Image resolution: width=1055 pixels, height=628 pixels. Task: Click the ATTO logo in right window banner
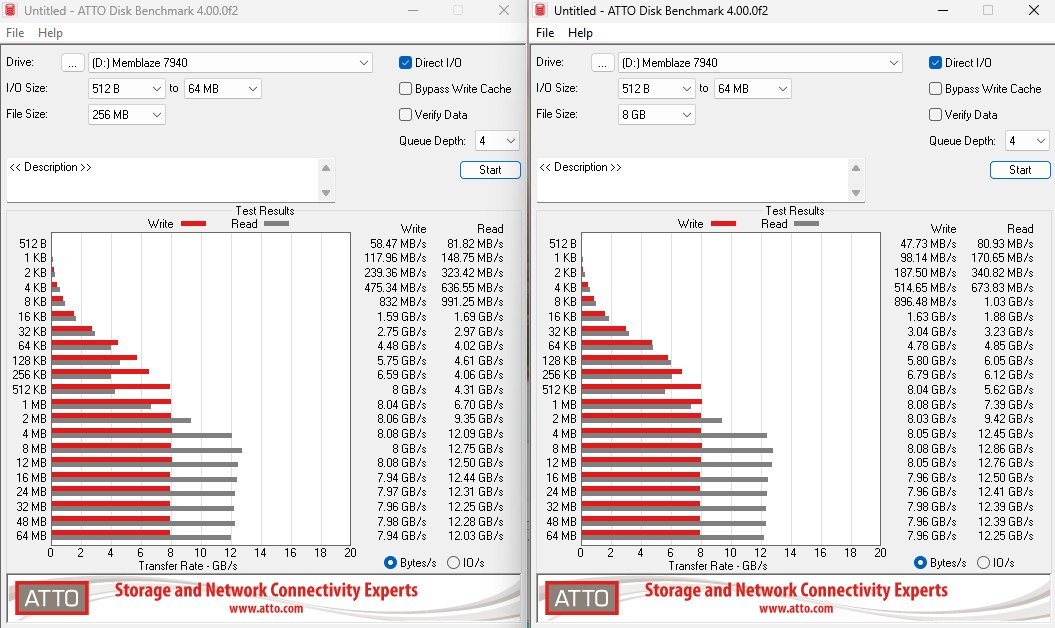pos(581,598)
